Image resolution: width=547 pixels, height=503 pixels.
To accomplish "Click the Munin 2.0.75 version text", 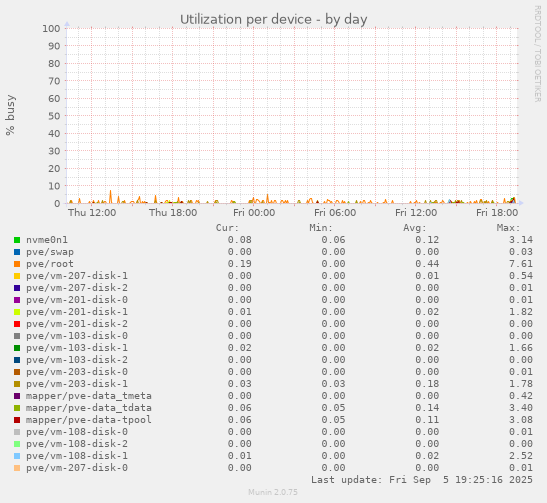I will click(x=273, y=492).
